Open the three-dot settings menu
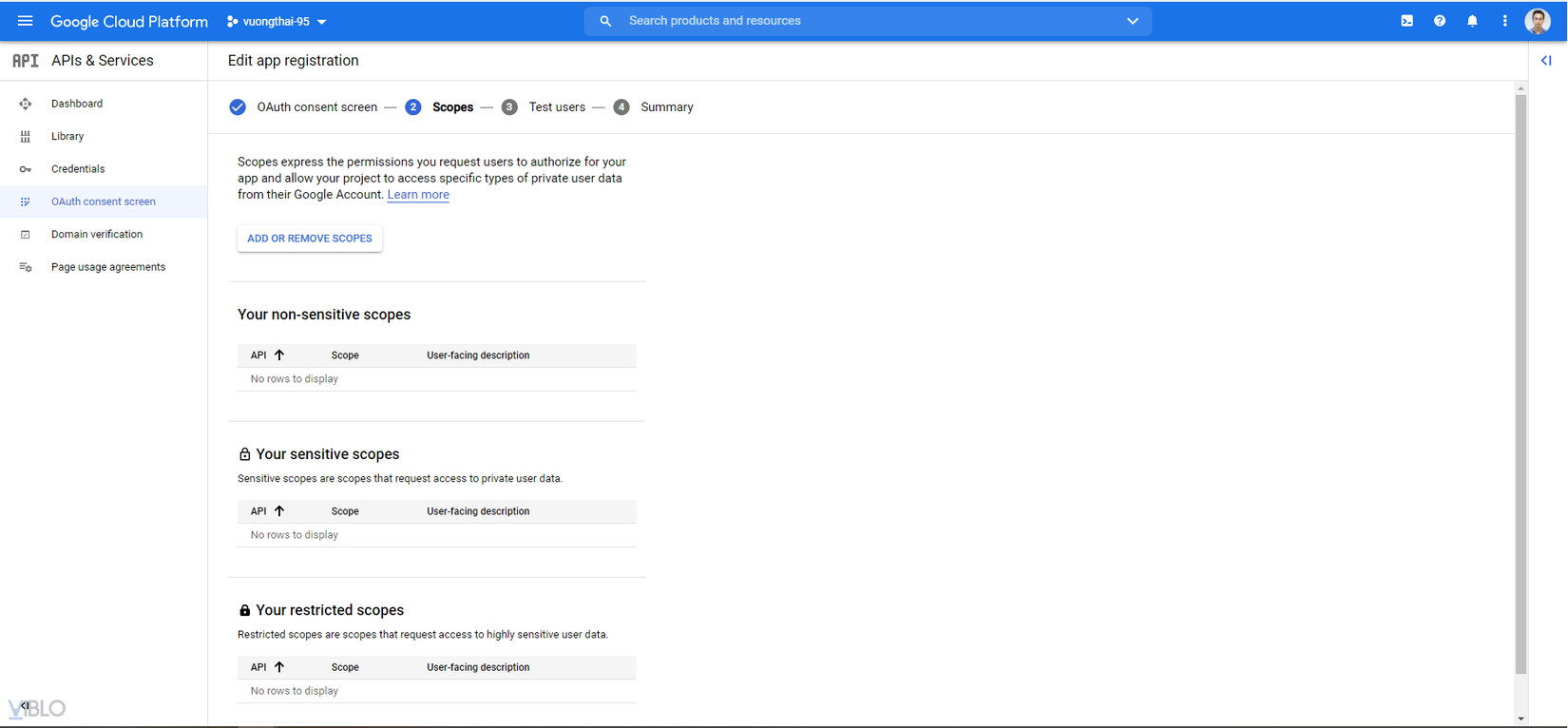 (1504, 21)
